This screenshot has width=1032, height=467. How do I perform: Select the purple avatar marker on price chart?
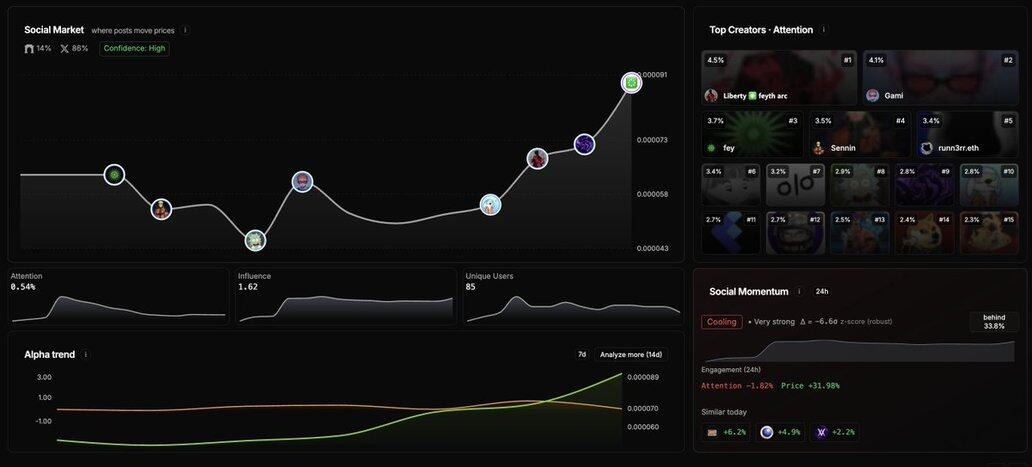point(584,145)
